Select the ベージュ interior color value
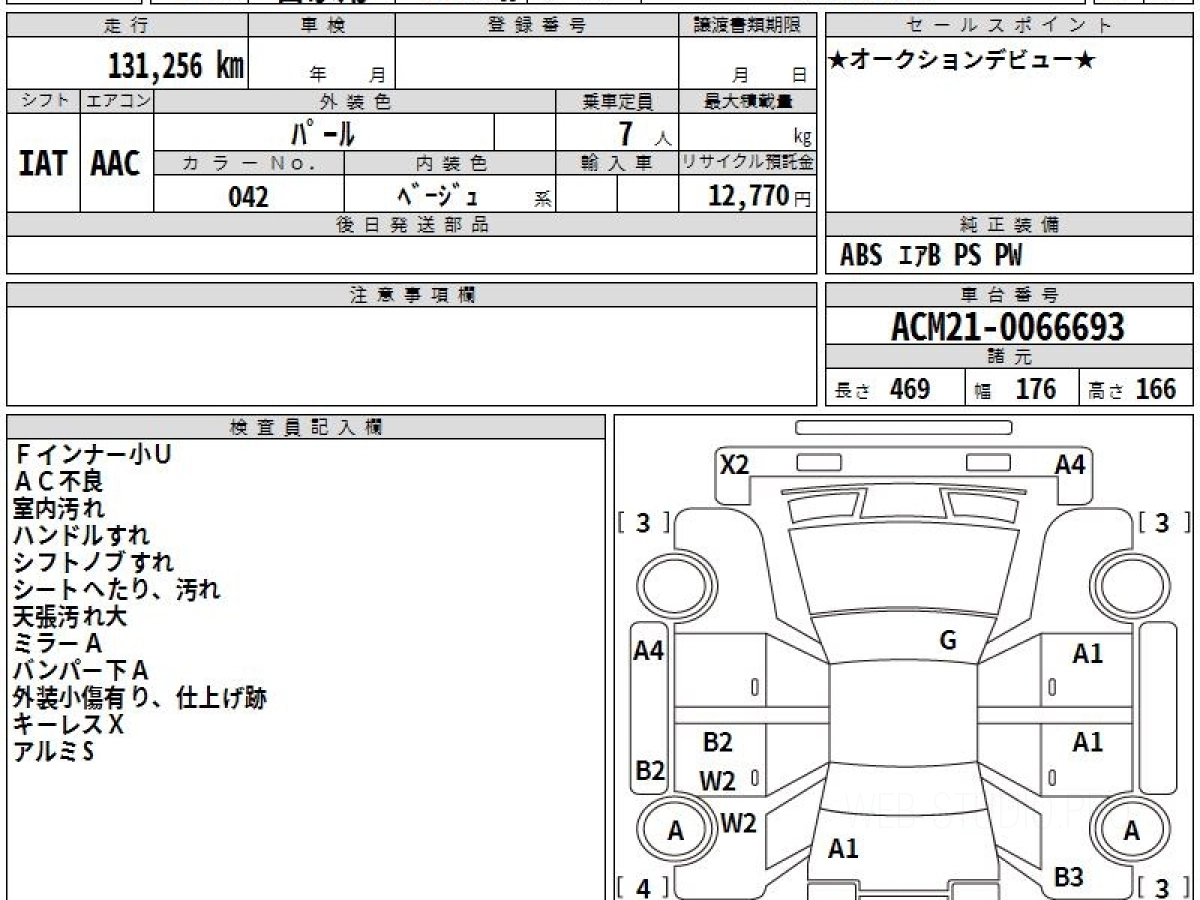Image resolution: width=1200 pixels, height=900 pixels. pyautogui.click(x=440, y=195)
